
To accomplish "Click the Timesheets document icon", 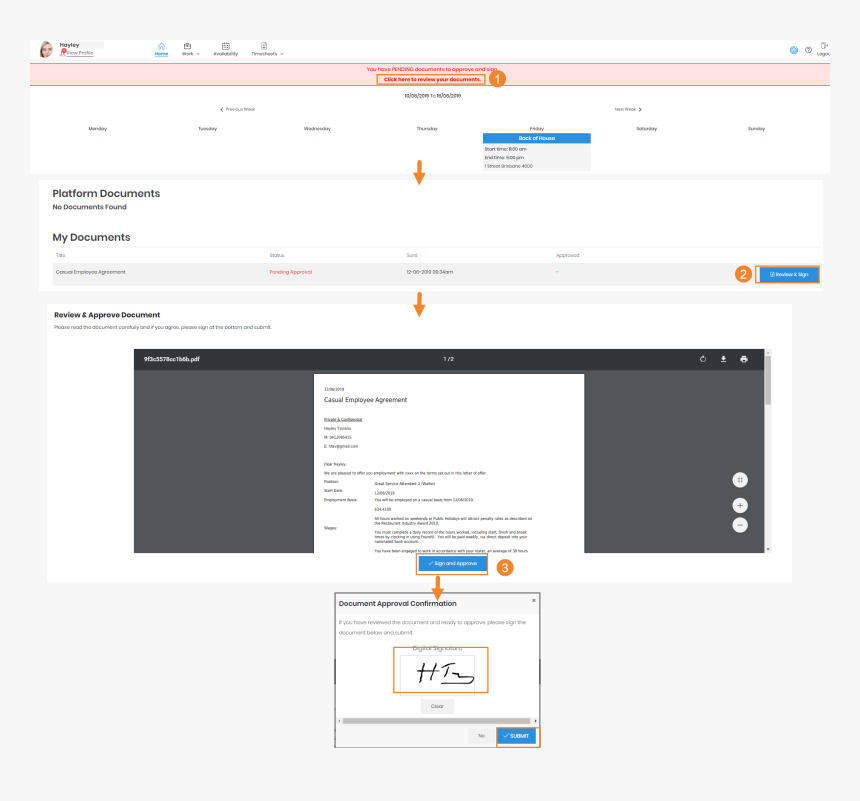I will coord(264,46).
